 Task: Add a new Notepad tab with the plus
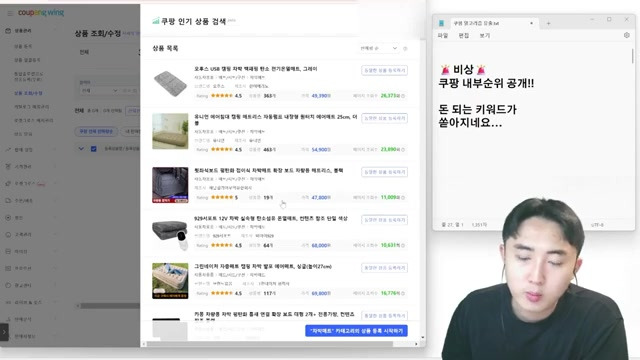click(549, 24)
